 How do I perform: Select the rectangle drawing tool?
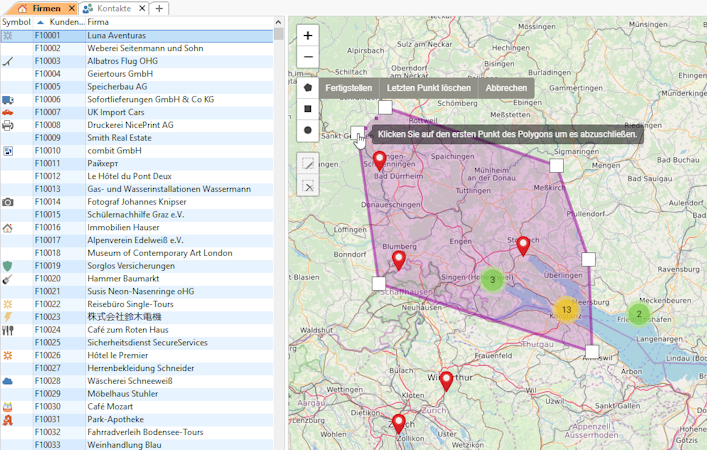pyautogui.click(x=308, y=109)
